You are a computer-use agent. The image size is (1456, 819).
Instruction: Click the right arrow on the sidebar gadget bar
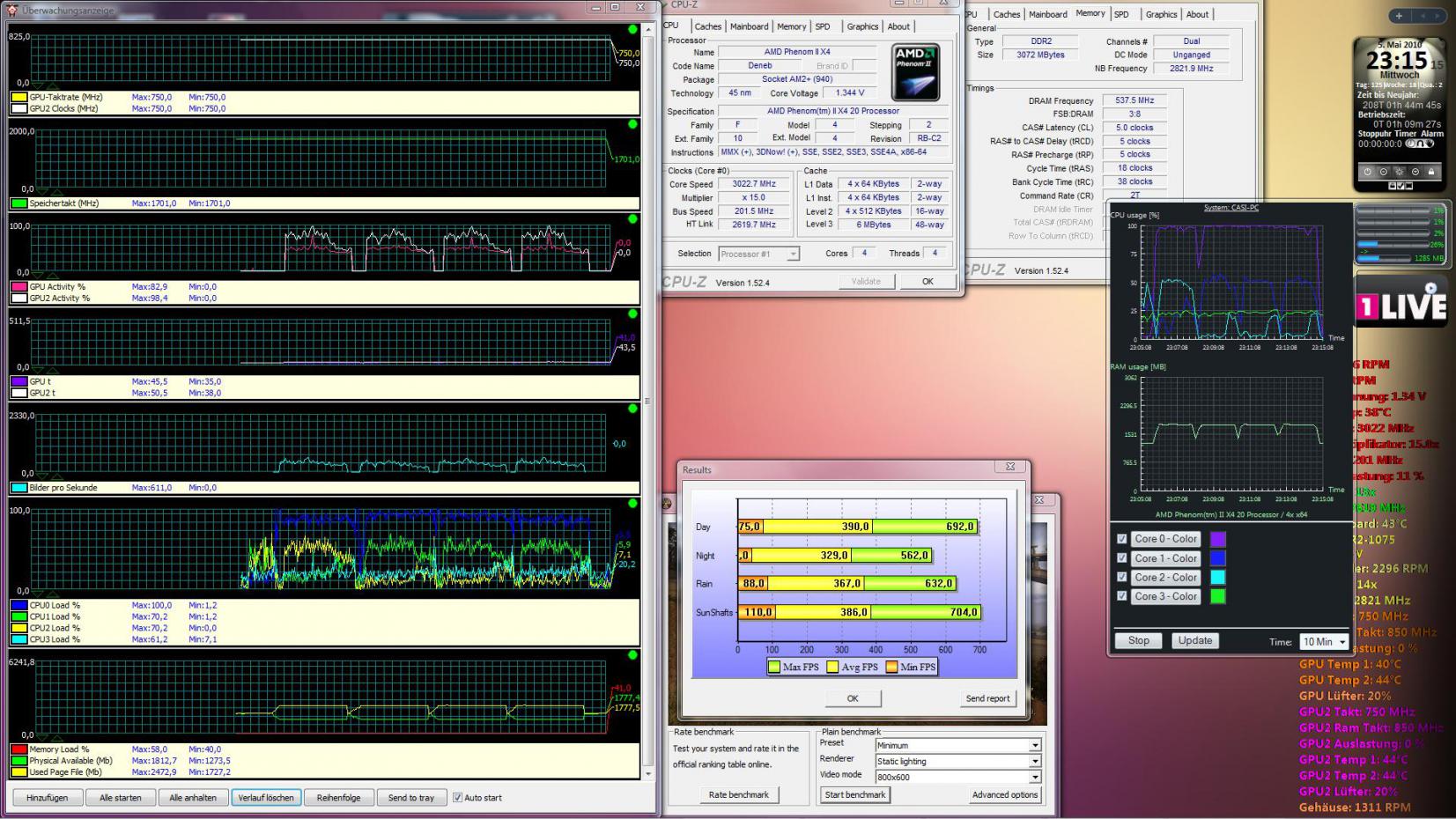tap(1437, 16)
